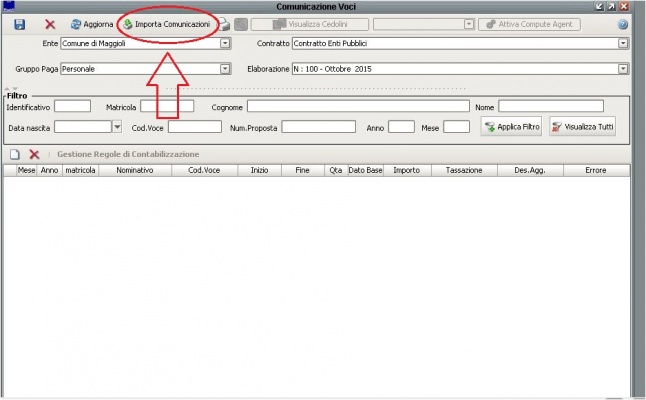Click Attiva Compute Agent button

coord(529,24)
